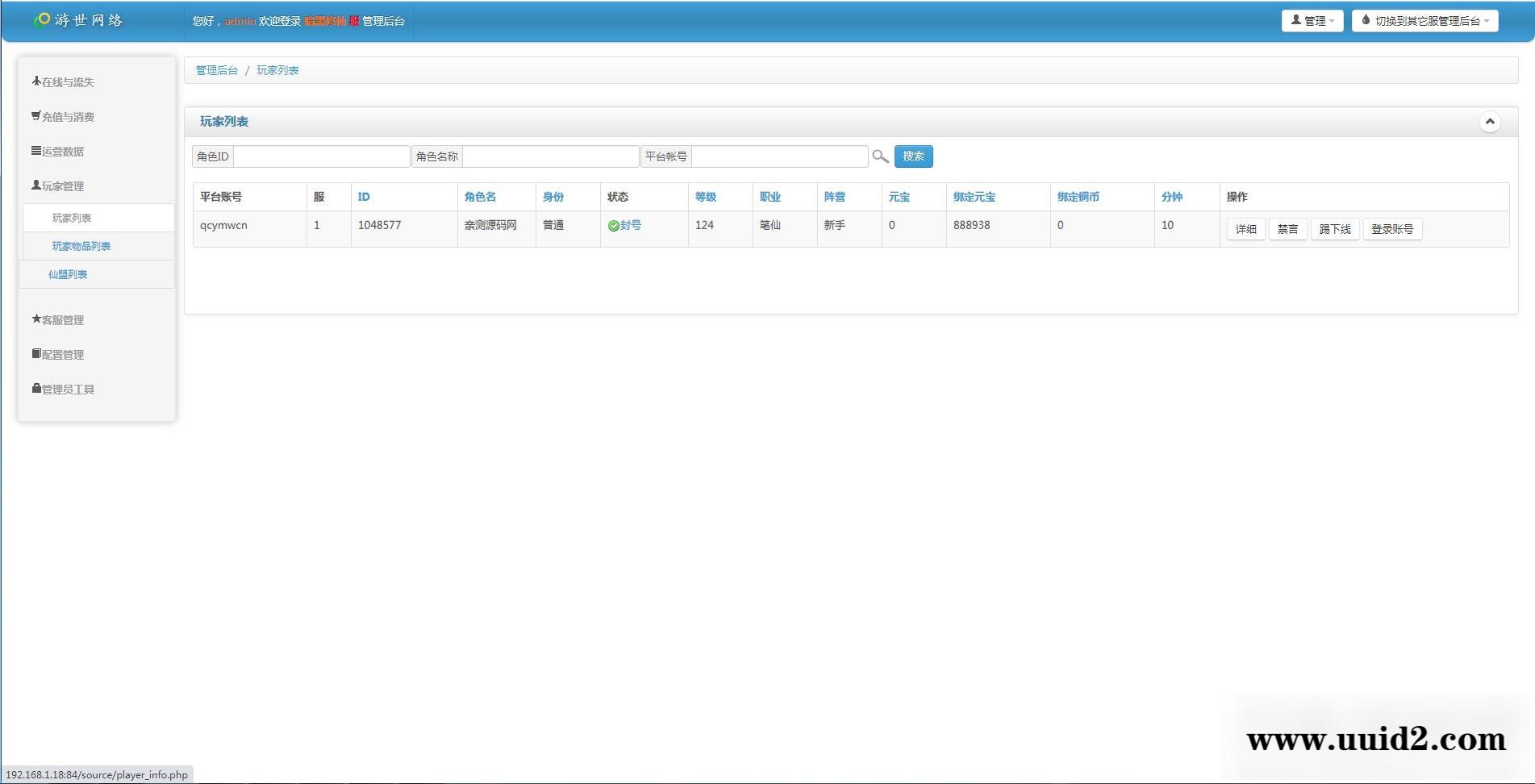Collapse 玩家管理 sidebar section
This screenshot has width=1535, height=784.
pyautogui.click(x=58, y=186)
